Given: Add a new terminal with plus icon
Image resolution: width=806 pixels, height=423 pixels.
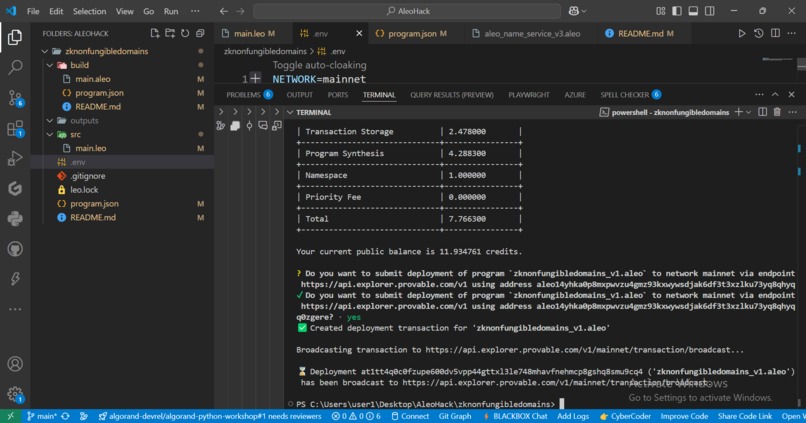Looking at the screenshot, I should pos(738,112).
